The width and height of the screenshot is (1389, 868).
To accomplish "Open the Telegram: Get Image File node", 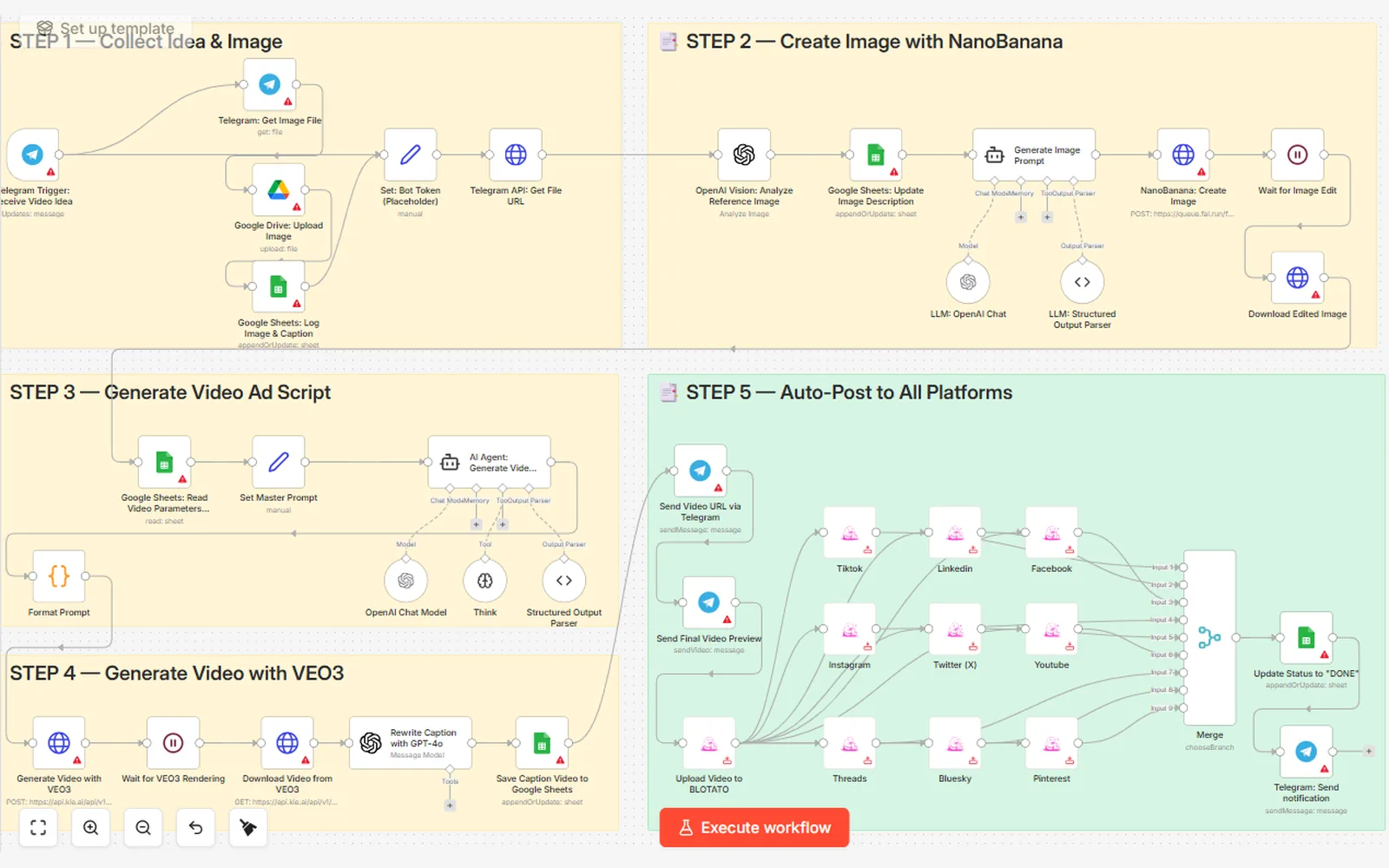I will tap(270, 84).
